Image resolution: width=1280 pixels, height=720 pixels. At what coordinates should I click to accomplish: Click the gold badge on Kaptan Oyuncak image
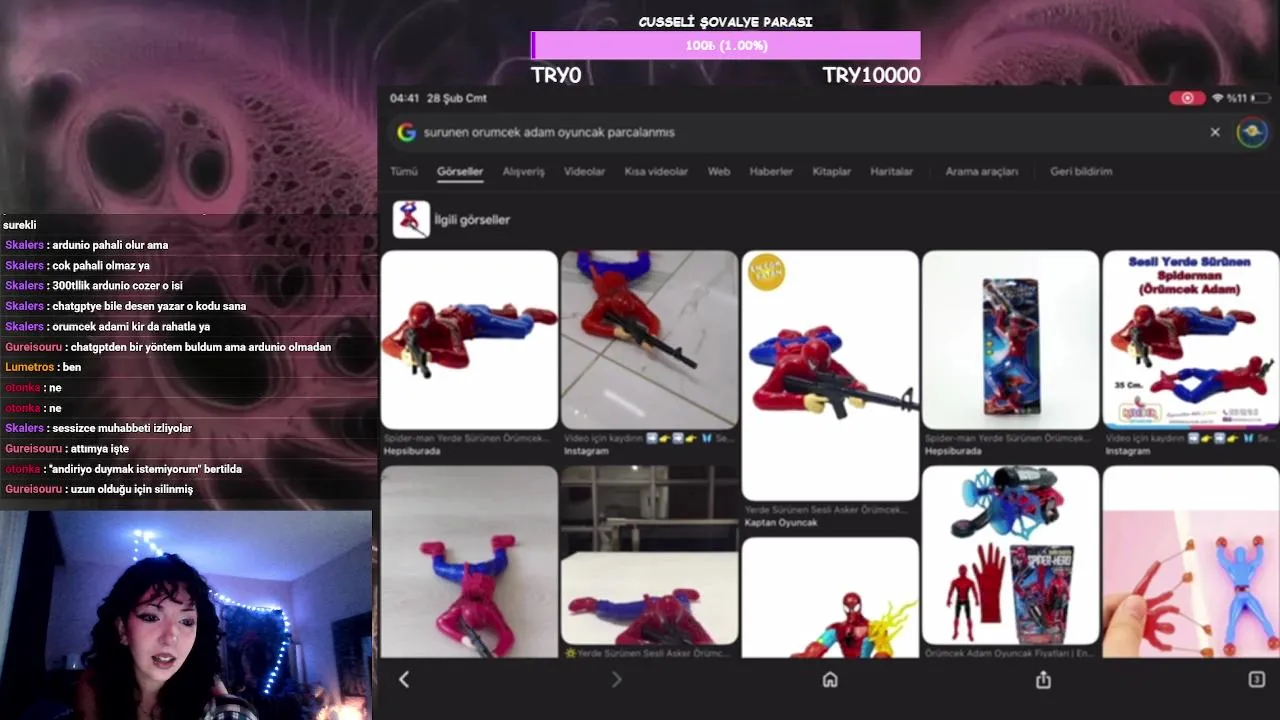(766, 272)
